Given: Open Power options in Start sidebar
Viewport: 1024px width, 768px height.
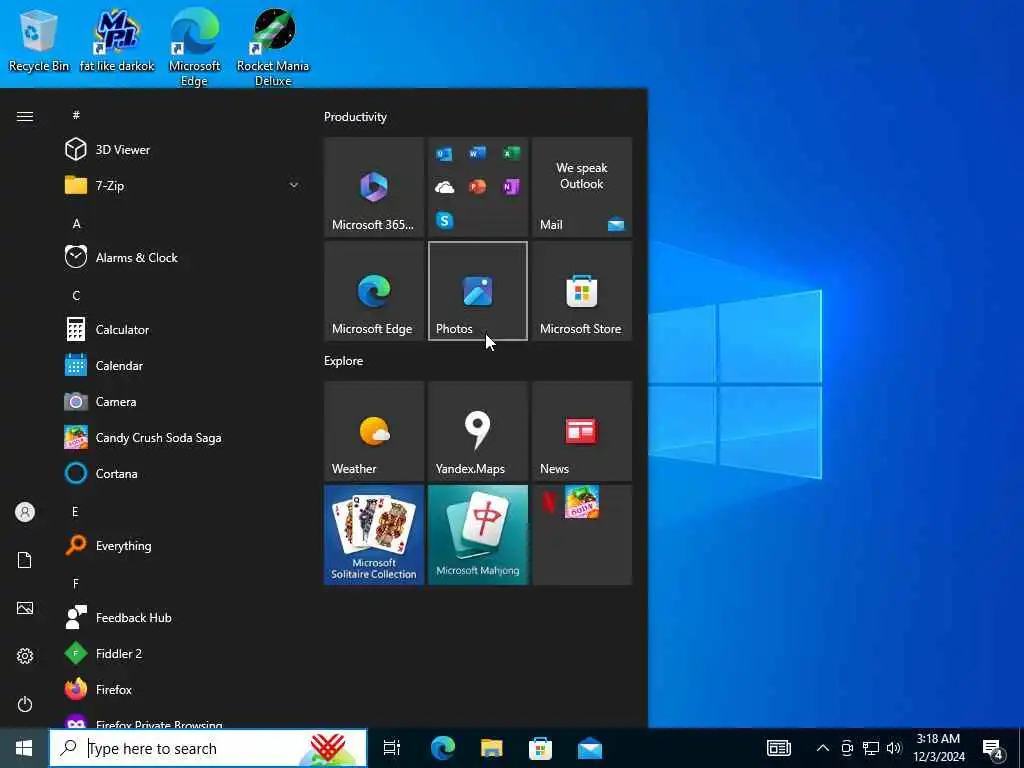Looking at the screenshot, I should 25,704.
